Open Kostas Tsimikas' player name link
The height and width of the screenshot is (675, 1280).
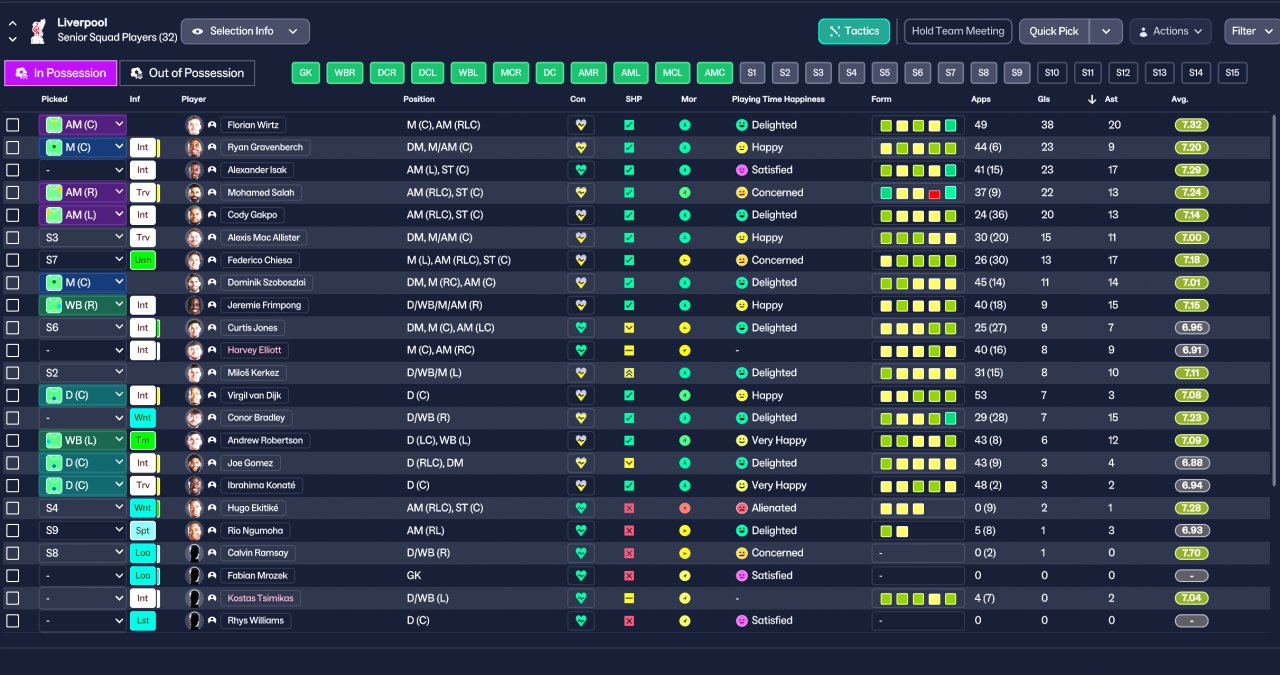point(260,598)
